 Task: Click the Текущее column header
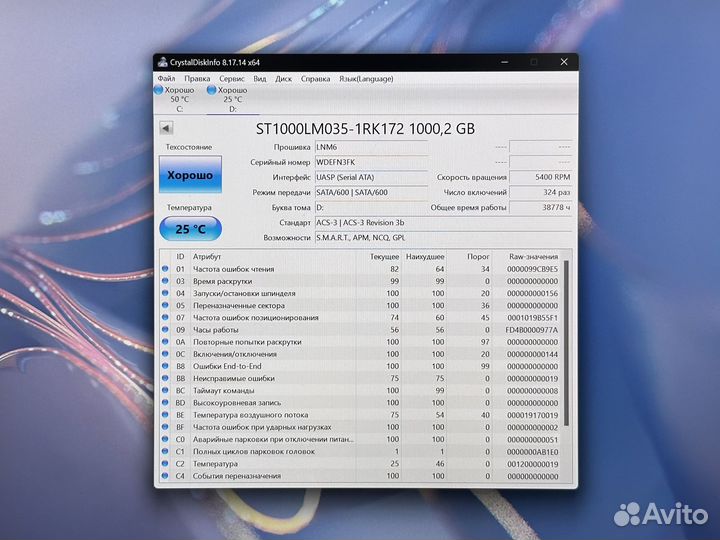click(x=384, y=256)
